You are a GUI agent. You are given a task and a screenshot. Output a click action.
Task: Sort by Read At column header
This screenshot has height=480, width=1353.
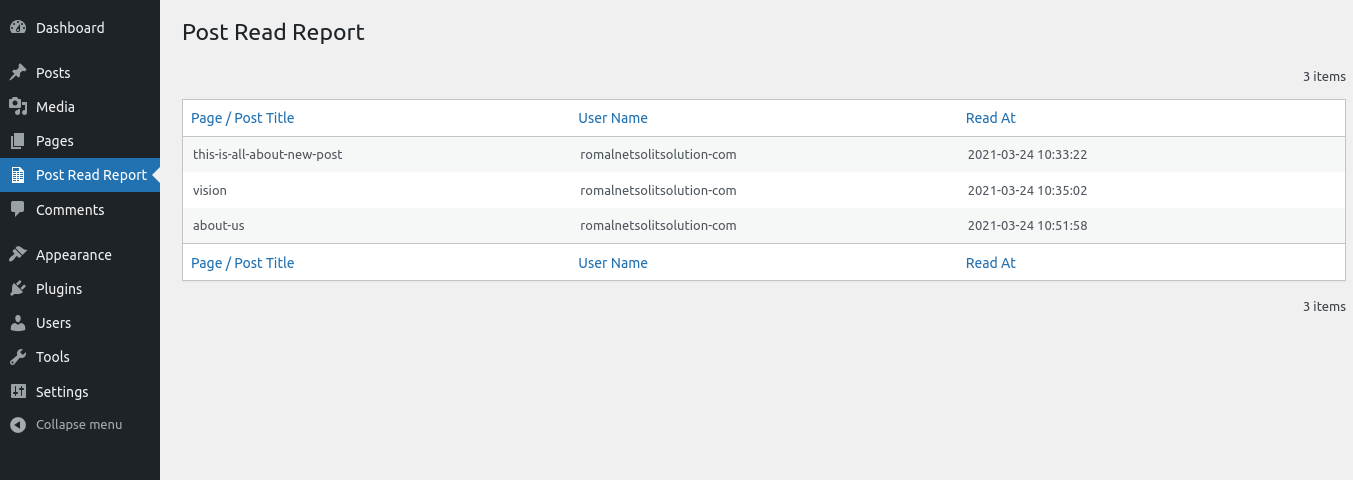(x=990, y=118)
